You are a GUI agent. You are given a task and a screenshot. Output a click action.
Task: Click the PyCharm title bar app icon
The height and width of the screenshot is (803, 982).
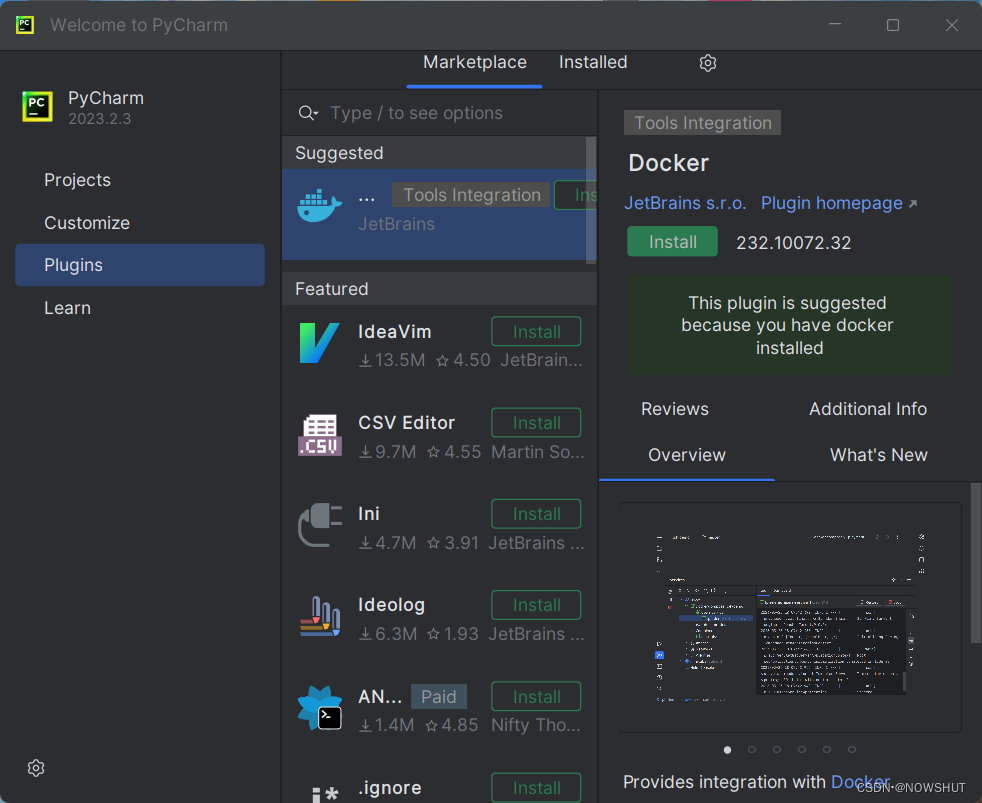point(25,25)
